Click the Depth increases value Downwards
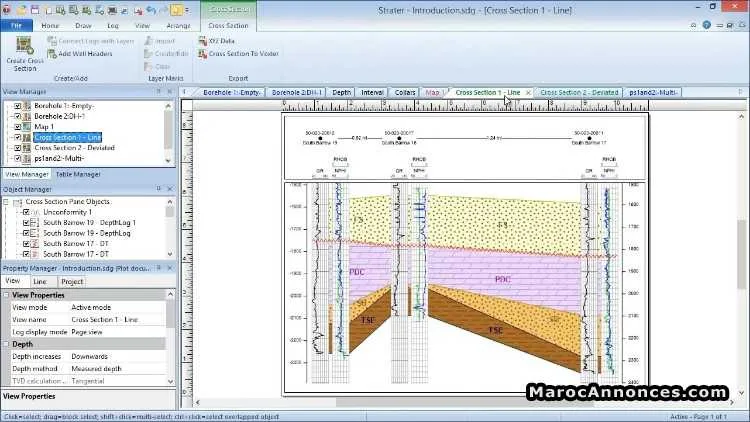The image size is (750, 422). pos(89,356)
